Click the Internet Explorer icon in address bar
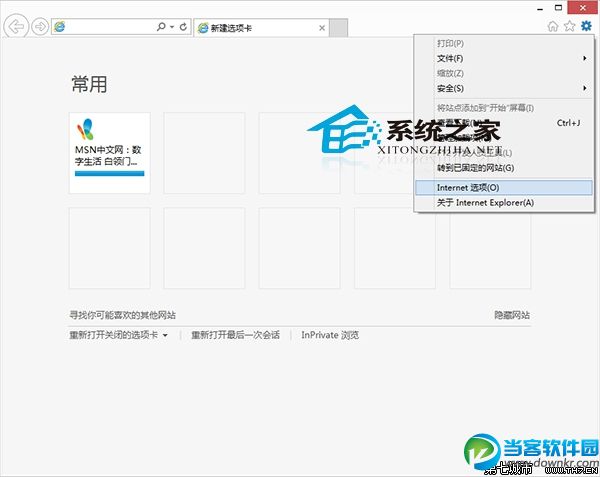Viewport: 600px width, 477px height. [x=60, y=27]
